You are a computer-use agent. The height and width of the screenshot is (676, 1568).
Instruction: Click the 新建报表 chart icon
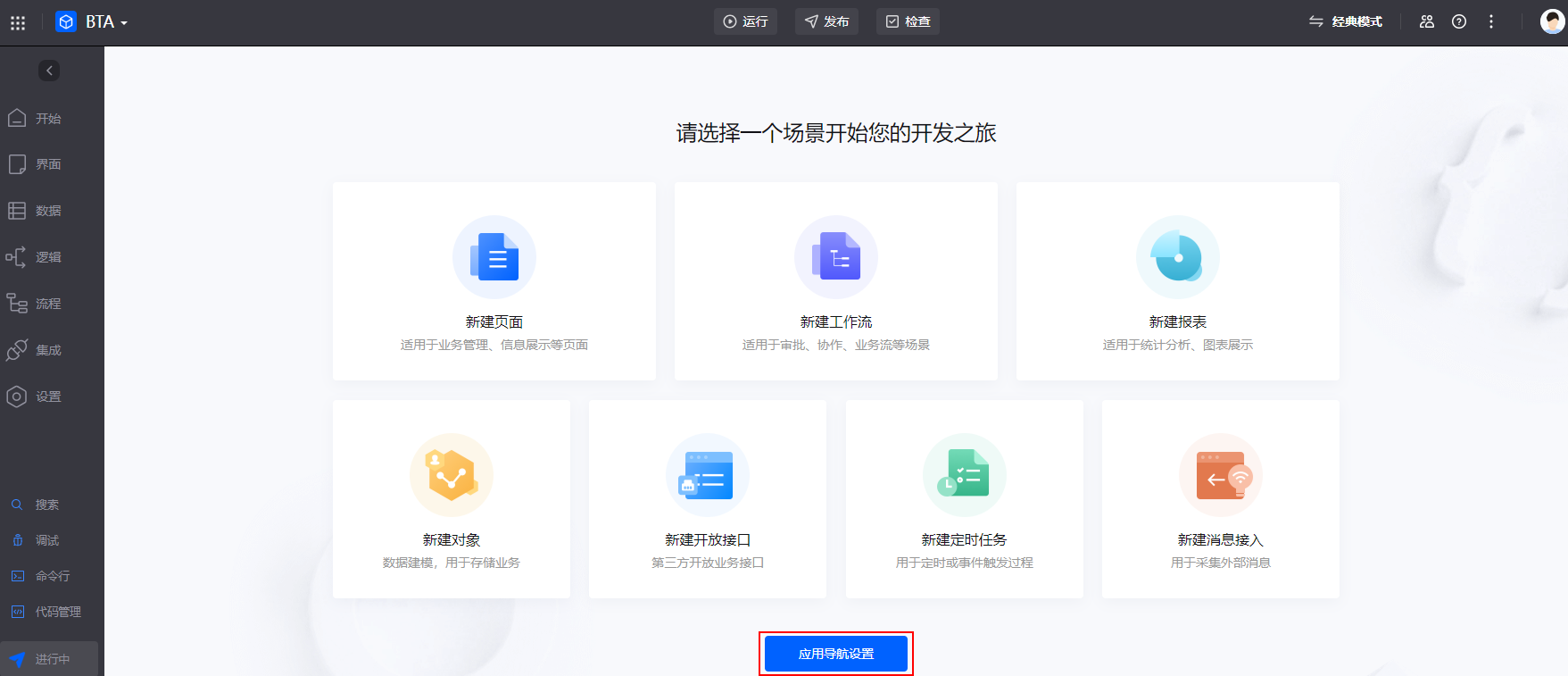pyautogui.click(x=1178, y=257)
